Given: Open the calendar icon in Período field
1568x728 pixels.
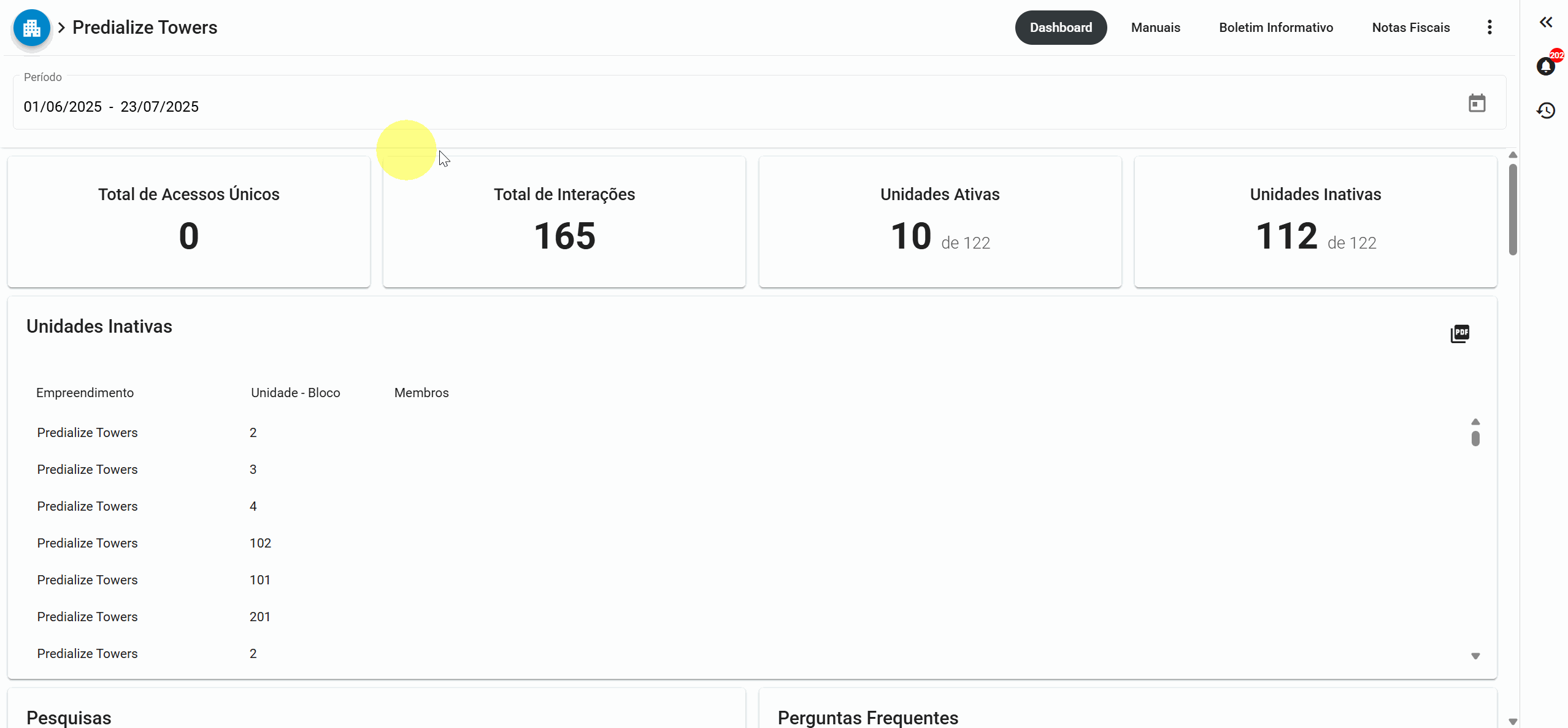Looking at the screenshot, I should 1477,103.
